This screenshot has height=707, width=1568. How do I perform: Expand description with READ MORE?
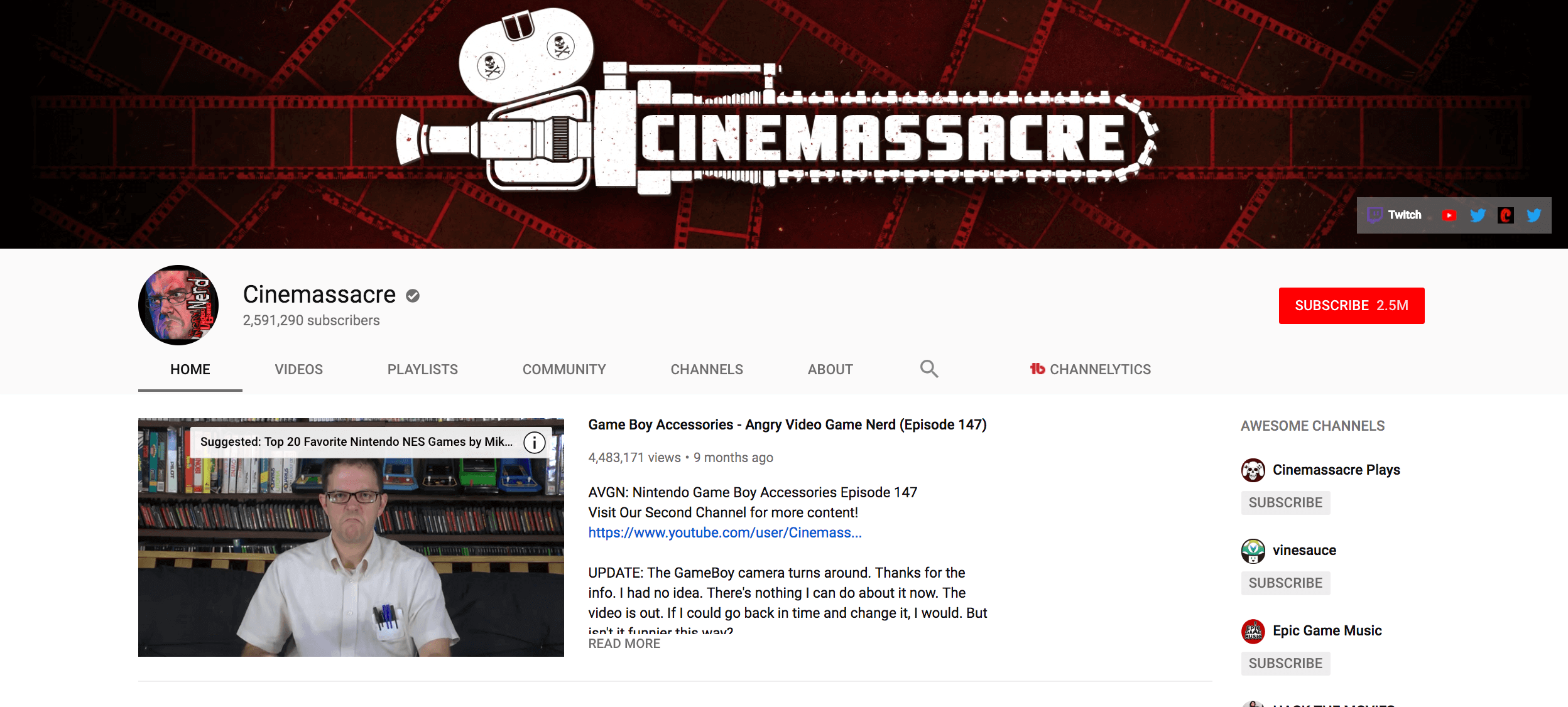point(624,644)
